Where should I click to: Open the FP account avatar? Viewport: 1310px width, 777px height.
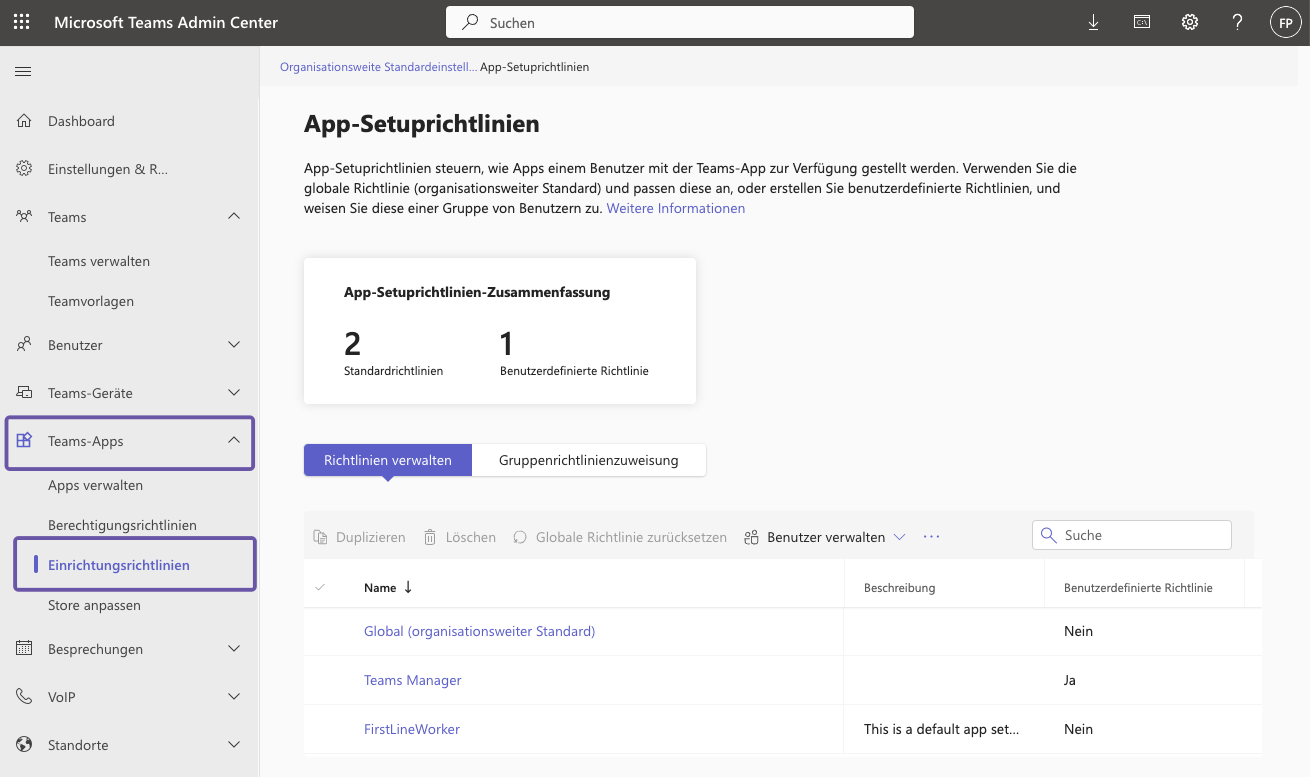[x=1285, y=22]
